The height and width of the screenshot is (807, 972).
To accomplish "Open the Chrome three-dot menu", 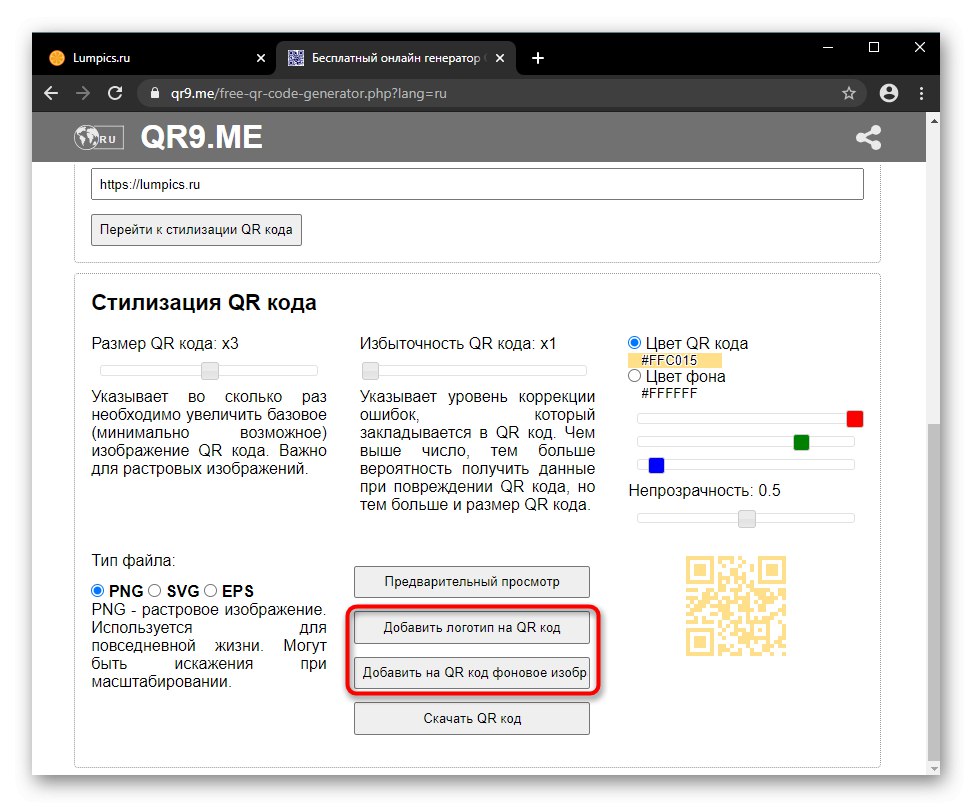I will pos(922,94).
